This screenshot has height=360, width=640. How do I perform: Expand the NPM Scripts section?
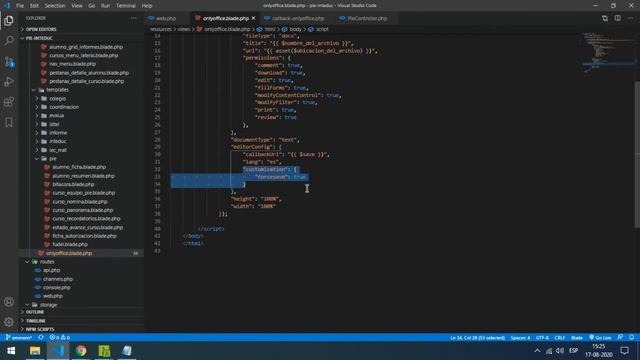[40, 329]
